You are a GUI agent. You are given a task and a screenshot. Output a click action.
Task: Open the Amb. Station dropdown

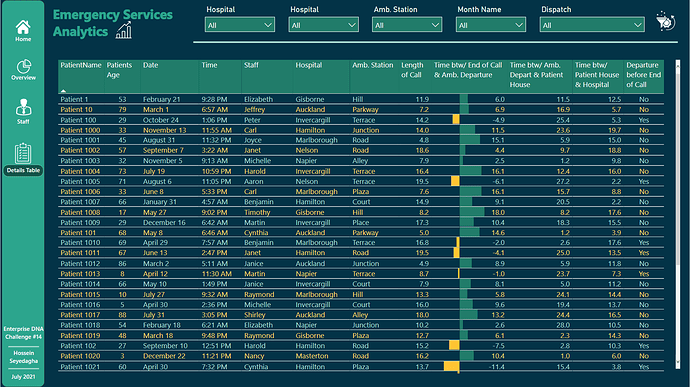pos(407,25)
